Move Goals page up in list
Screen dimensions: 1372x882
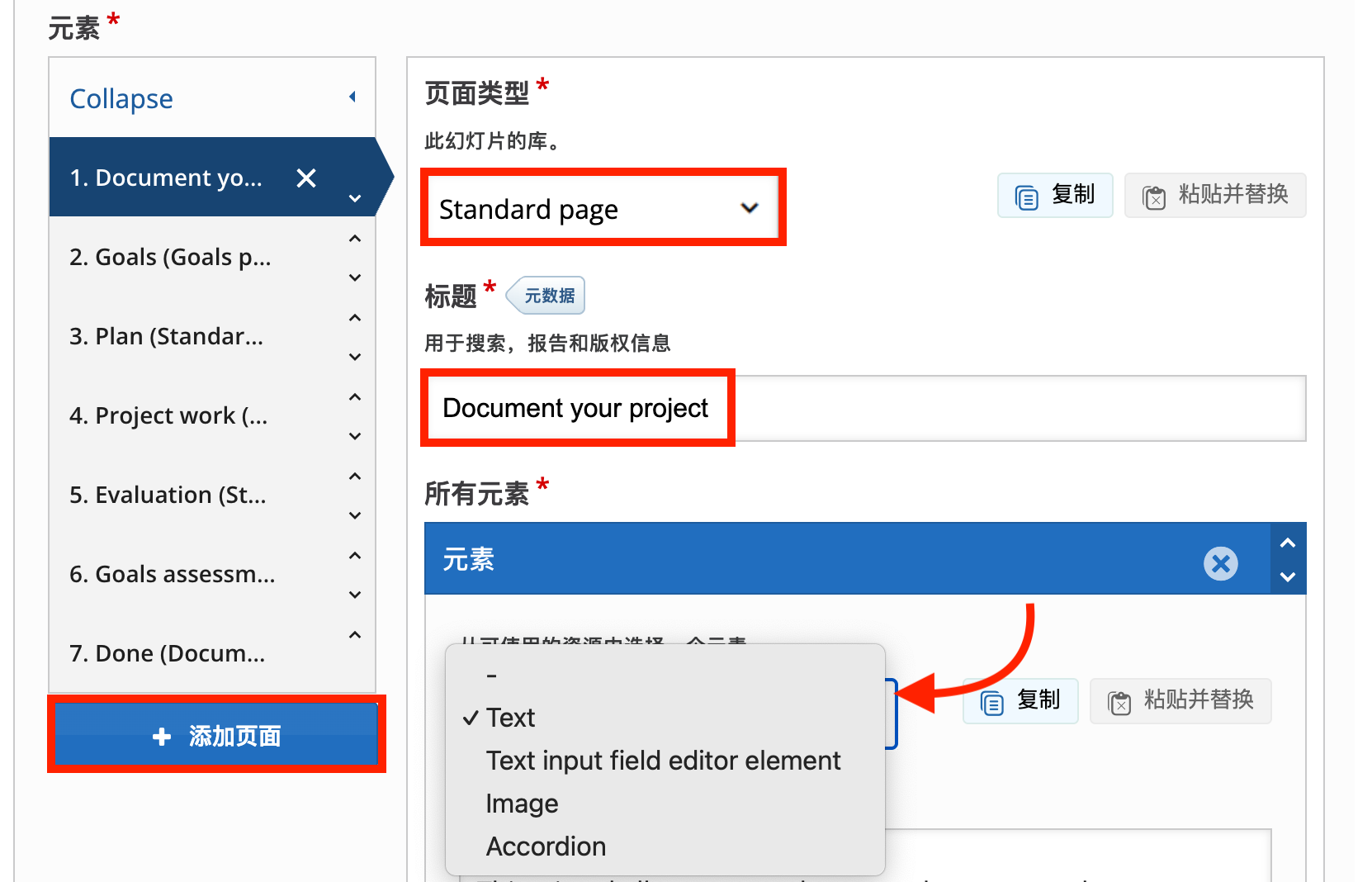[355, 239]
